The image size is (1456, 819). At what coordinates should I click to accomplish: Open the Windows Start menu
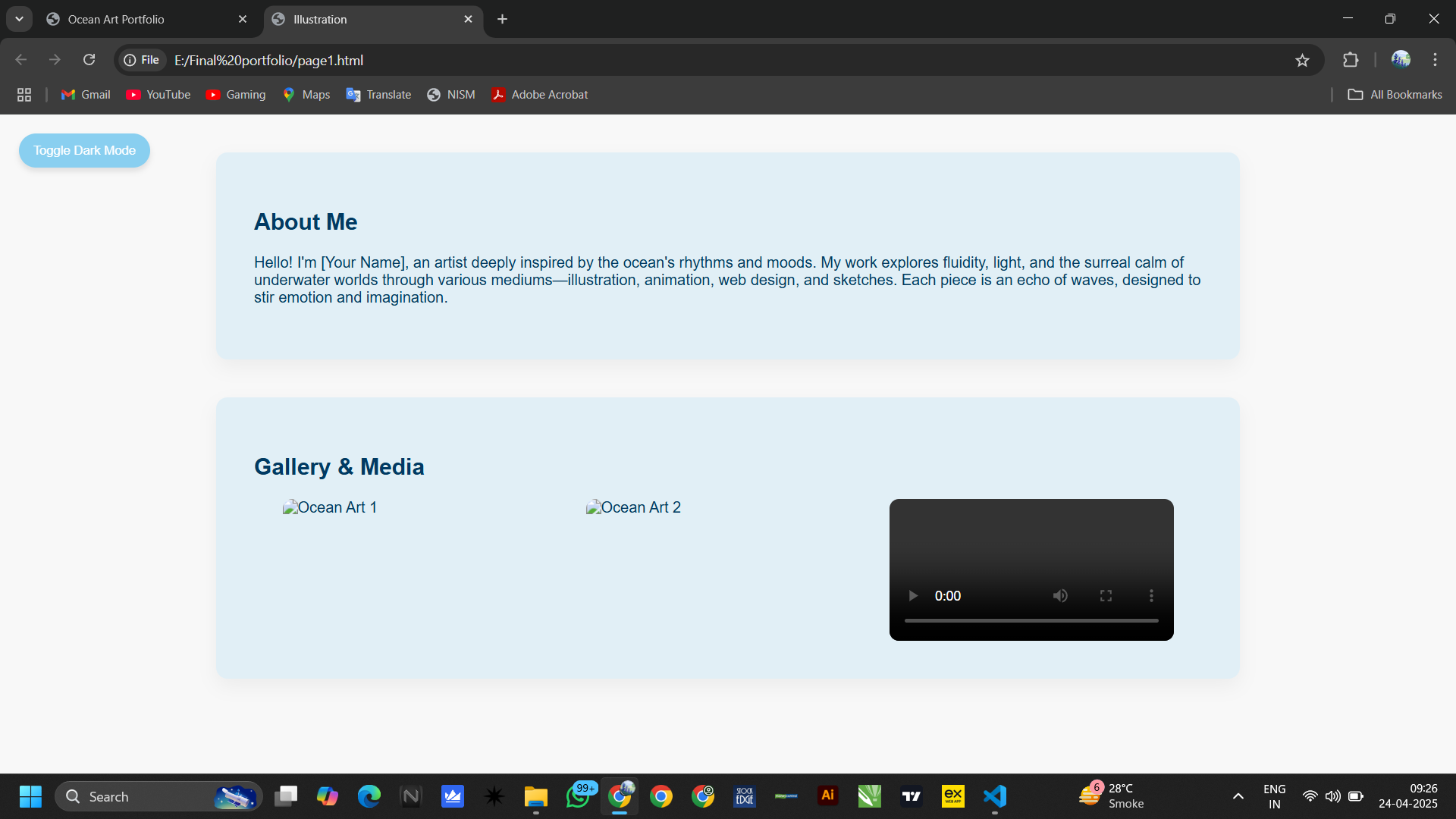pyautogui.click(x=30, y=796)
